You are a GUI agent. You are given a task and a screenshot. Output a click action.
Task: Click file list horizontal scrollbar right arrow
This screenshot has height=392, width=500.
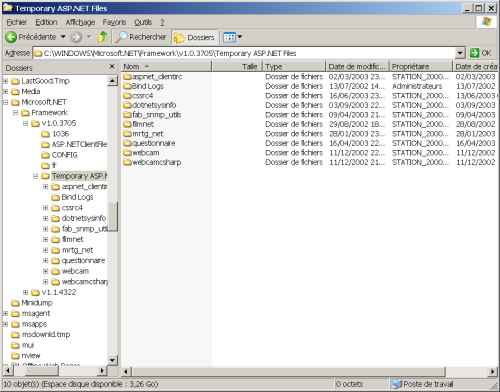pos(493,371)
